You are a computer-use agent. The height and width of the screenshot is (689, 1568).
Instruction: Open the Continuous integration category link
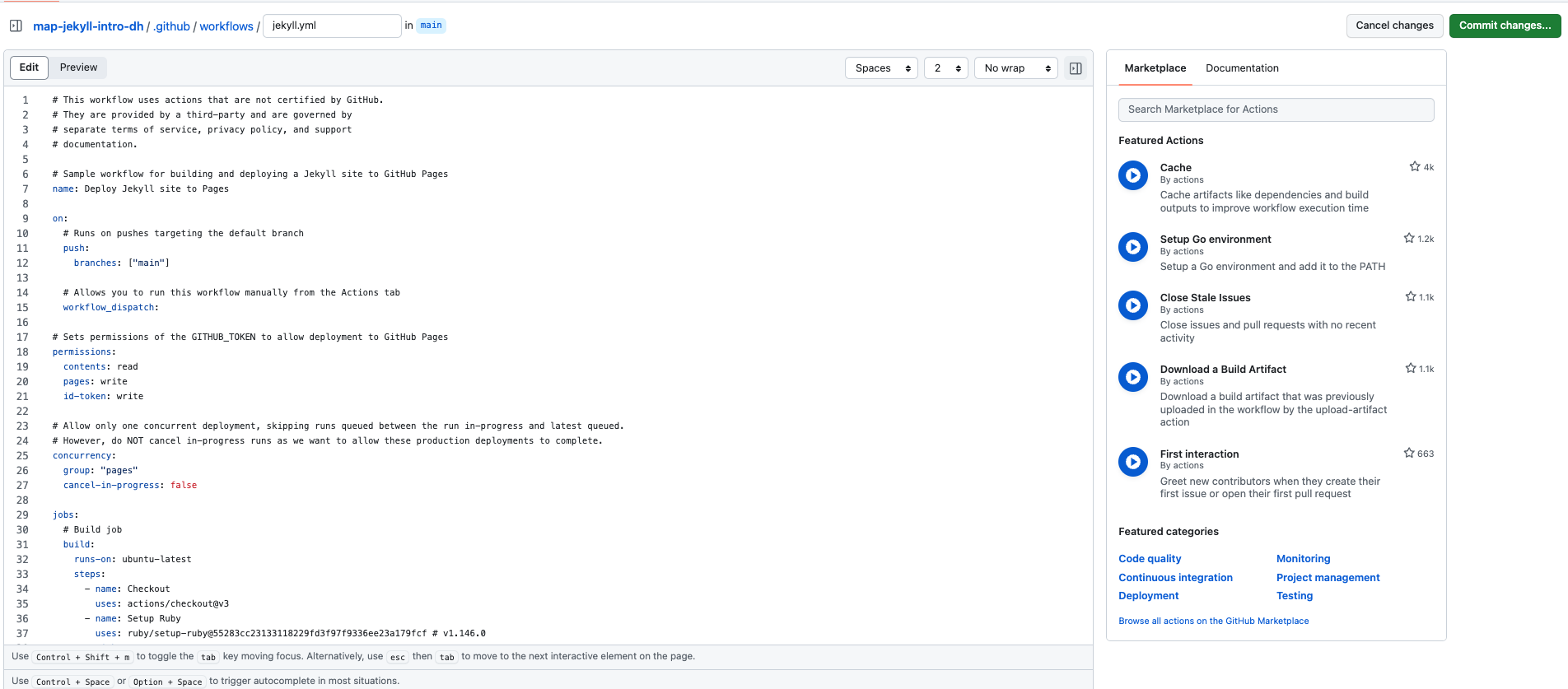[1175, 578]
